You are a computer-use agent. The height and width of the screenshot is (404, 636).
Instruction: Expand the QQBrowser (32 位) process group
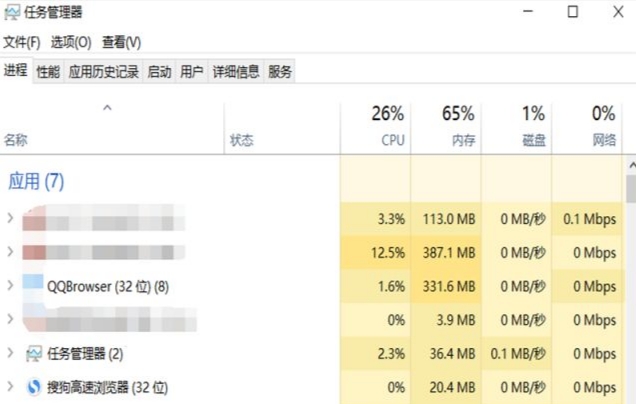pyautogui.click(x=10, y=286)
